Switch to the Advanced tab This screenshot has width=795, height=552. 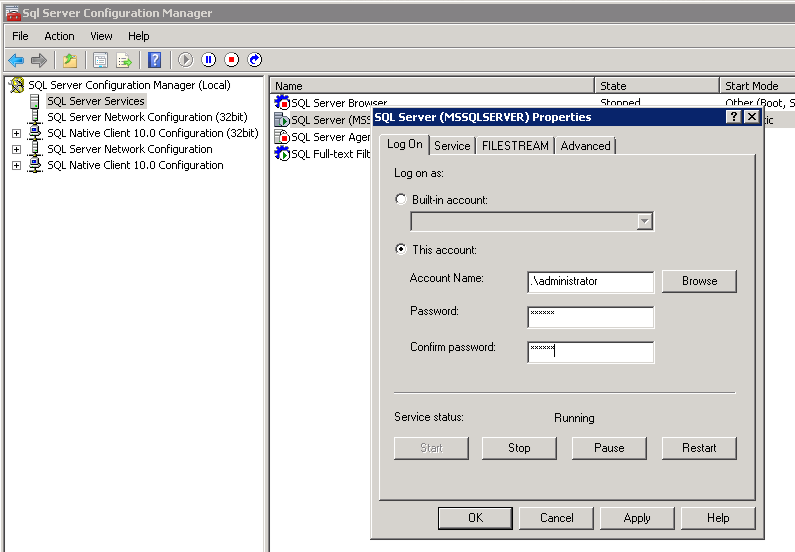(586, 146)
